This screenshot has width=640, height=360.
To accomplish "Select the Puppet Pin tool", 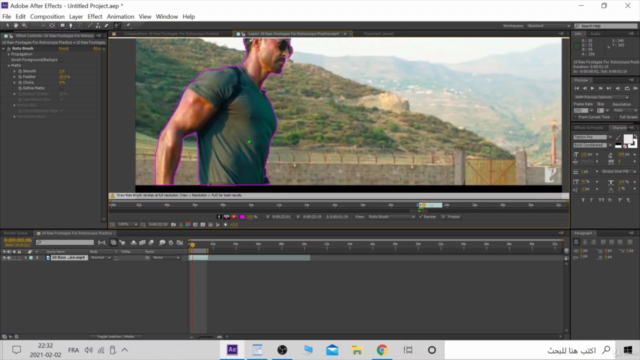I will click(x=128, y=26).
